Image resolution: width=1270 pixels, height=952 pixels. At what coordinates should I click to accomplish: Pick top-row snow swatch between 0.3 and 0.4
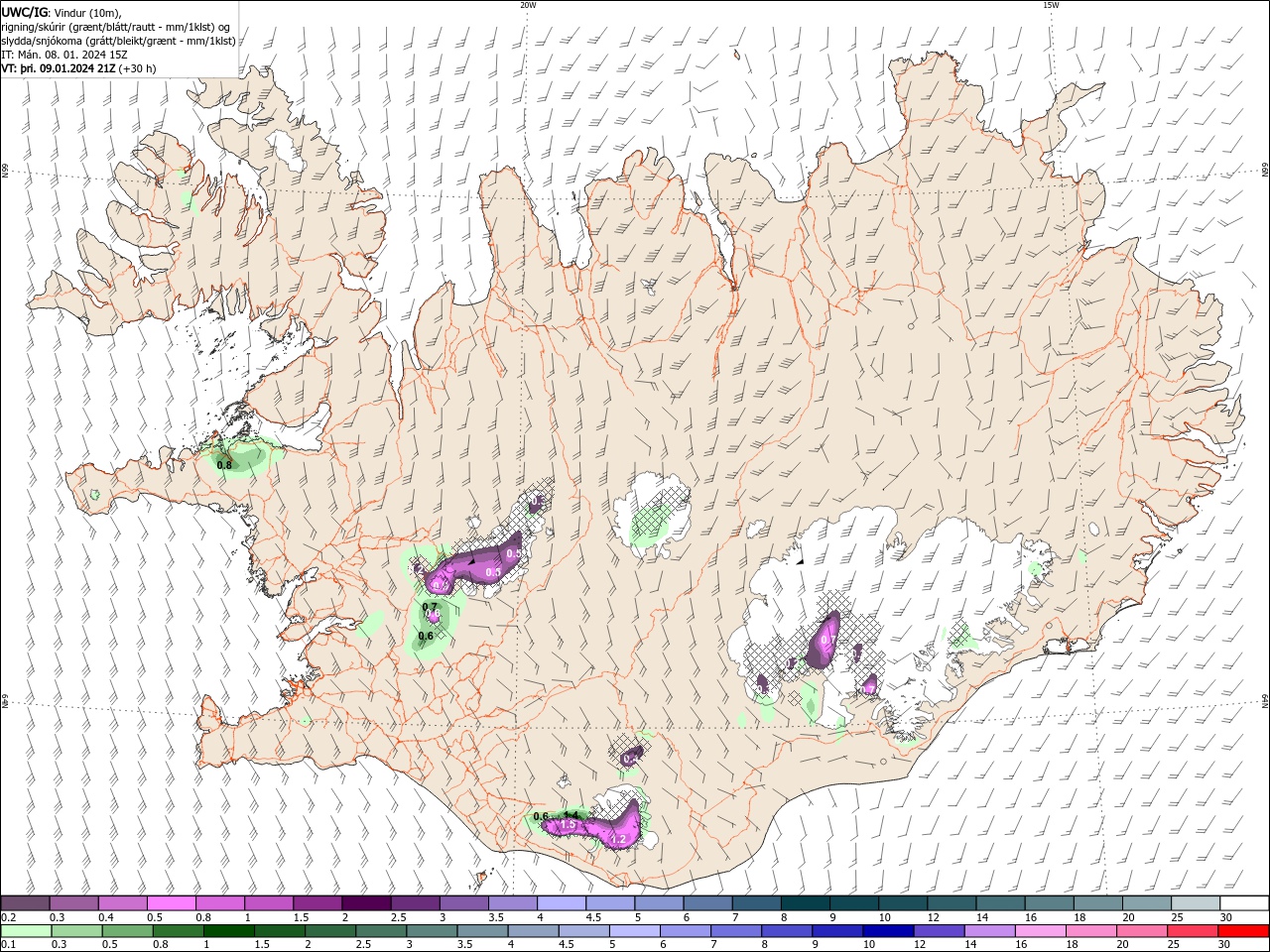(x=73, y=903)
